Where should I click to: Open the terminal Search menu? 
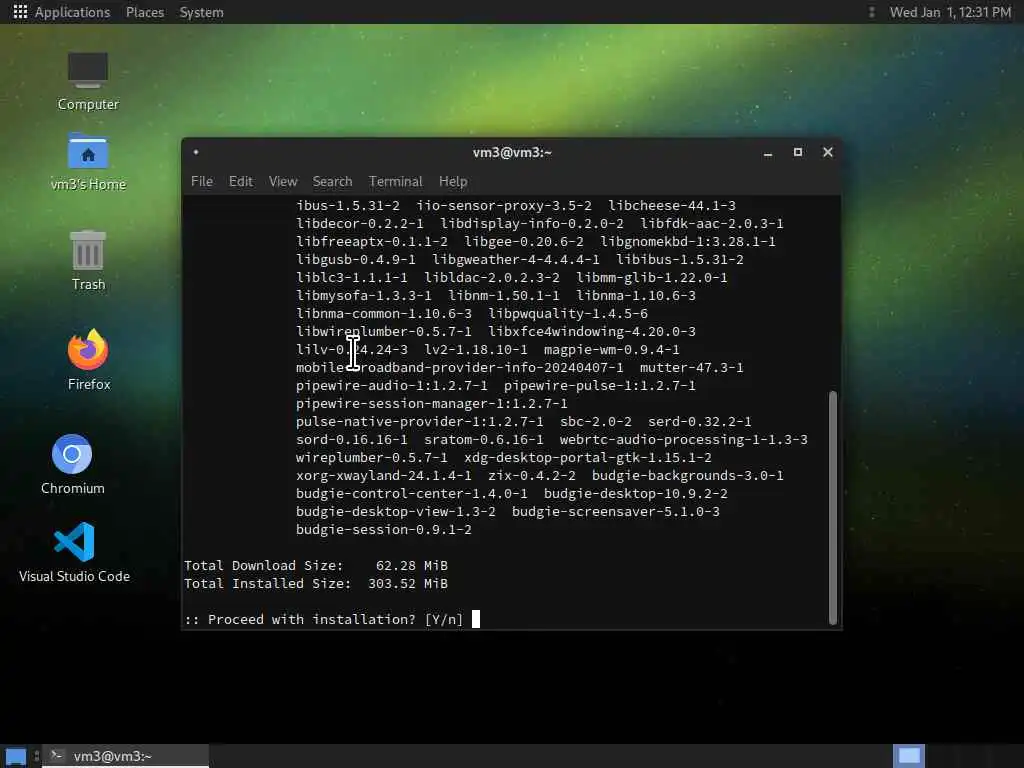(x=332, y=182)
